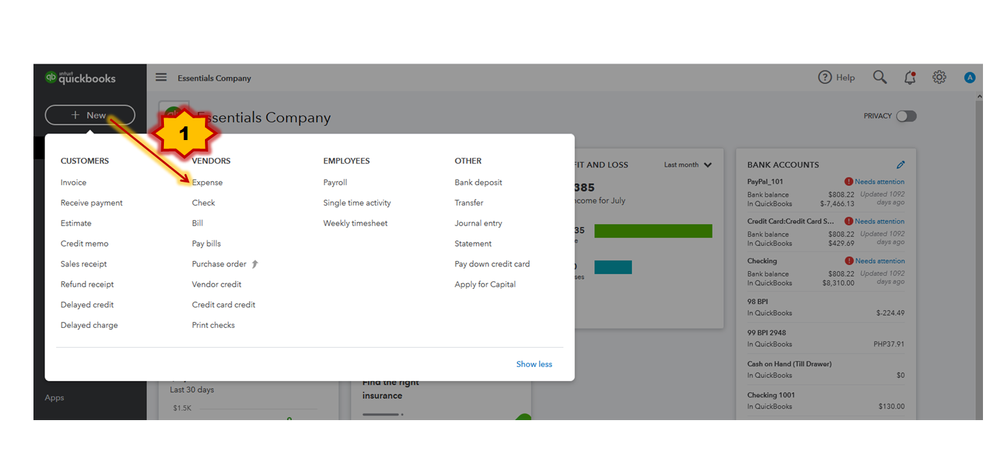Open Print checks
The width and height of the screenshot is (998, 470).
coord(213,325)
